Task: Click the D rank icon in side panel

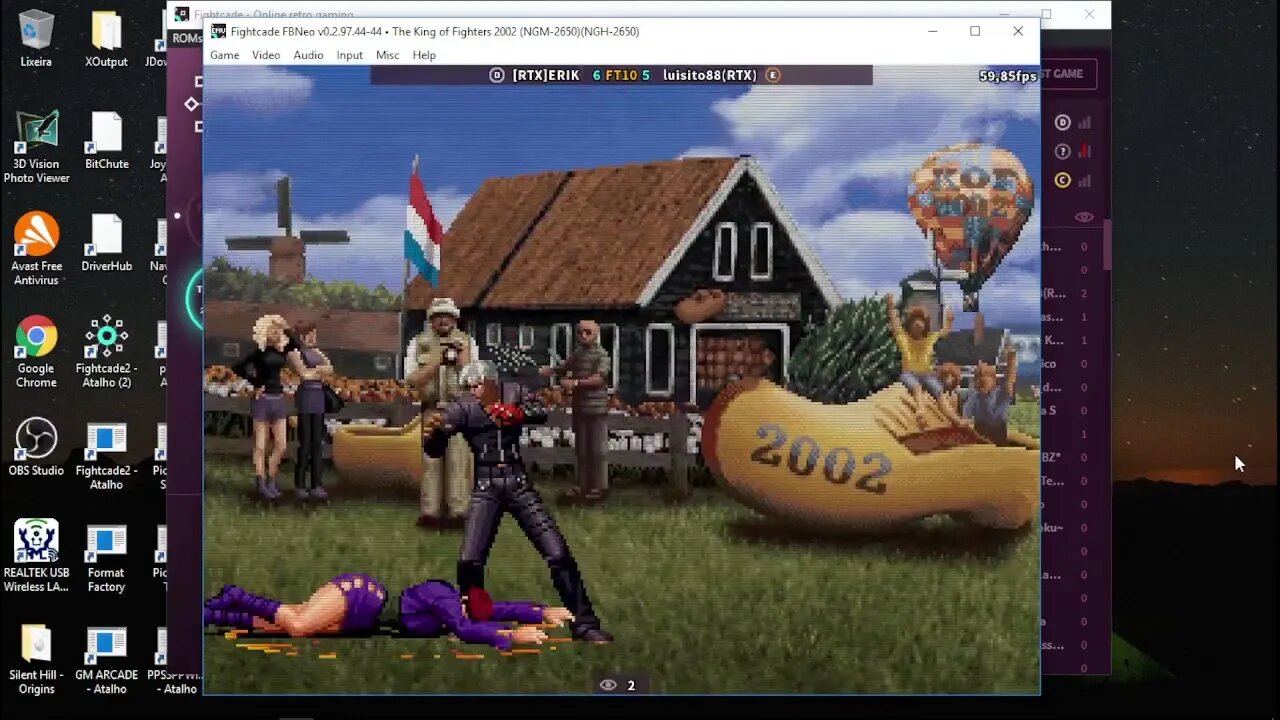Action: coord(1063,123)
